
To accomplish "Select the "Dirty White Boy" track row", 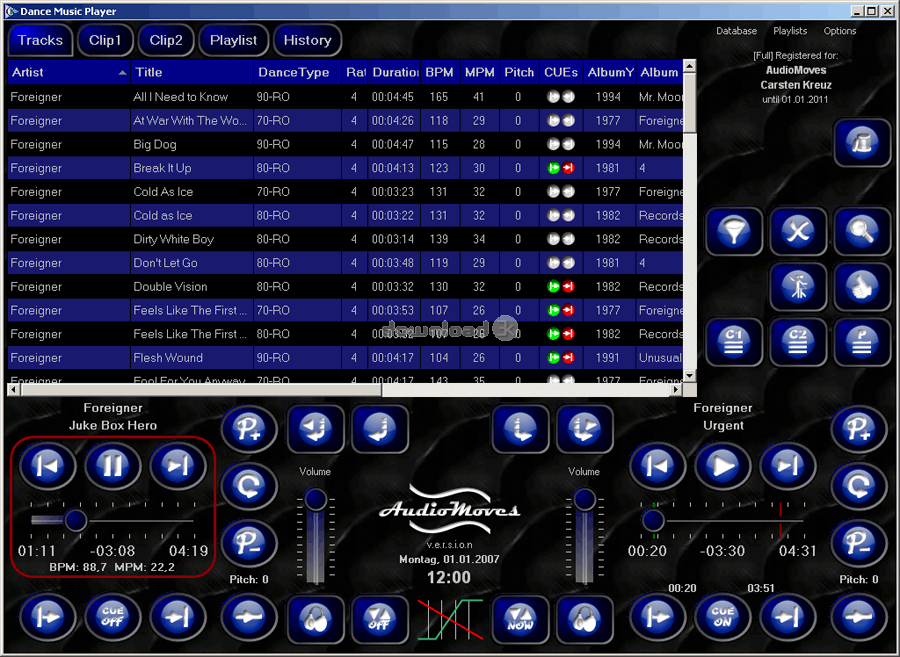I will [346, 239].
